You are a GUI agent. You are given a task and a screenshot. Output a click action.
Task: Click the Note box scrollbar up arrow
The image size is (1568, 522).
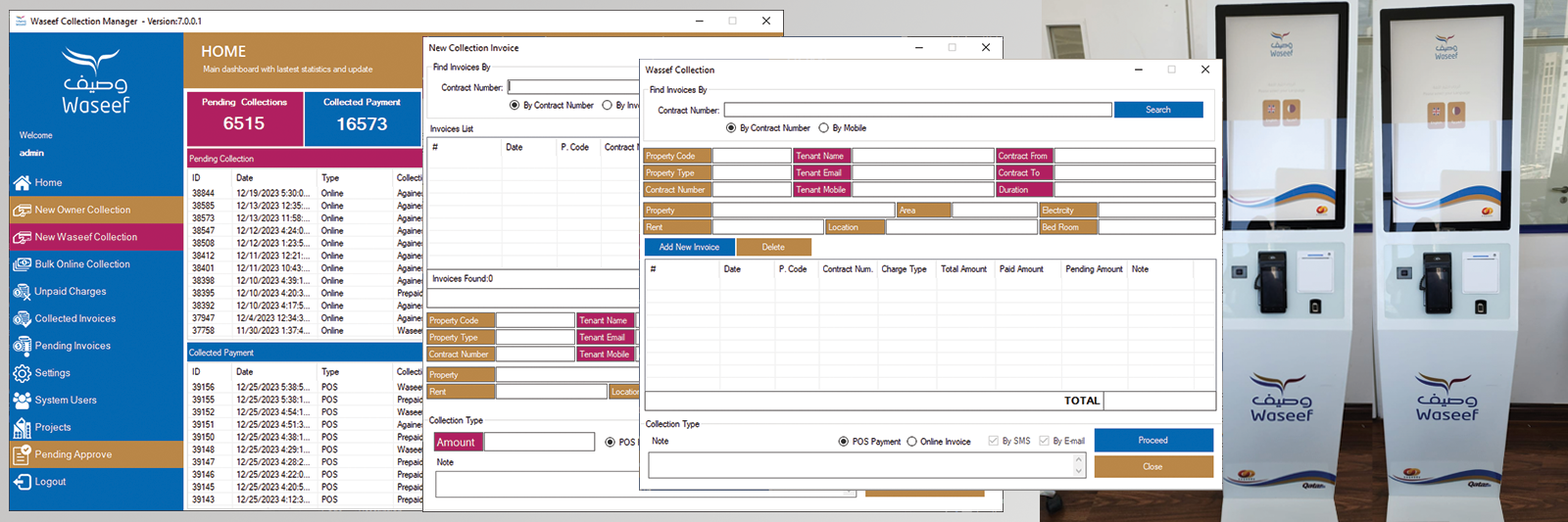tap(1079, 459)
